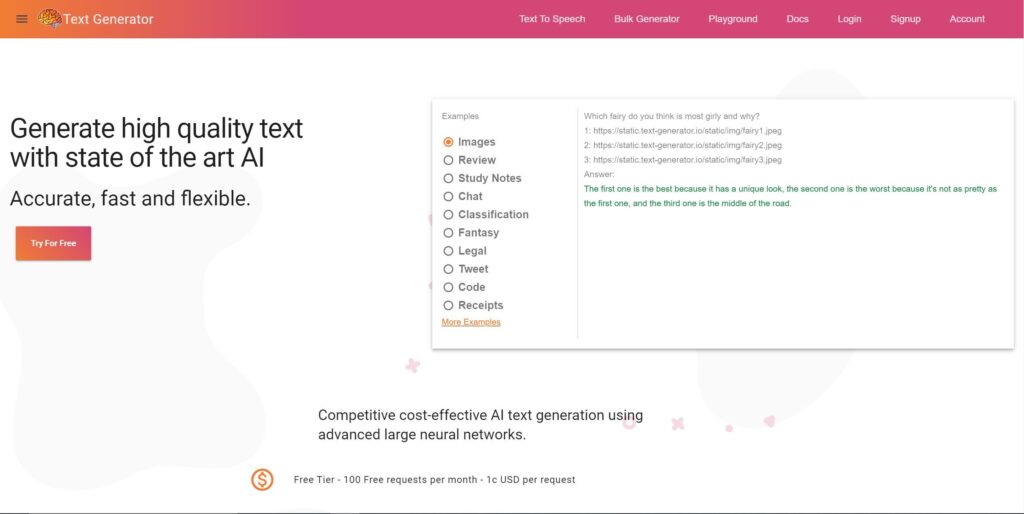Open the More Examples link
The image size is (1024, 514).
click(471, 322)
